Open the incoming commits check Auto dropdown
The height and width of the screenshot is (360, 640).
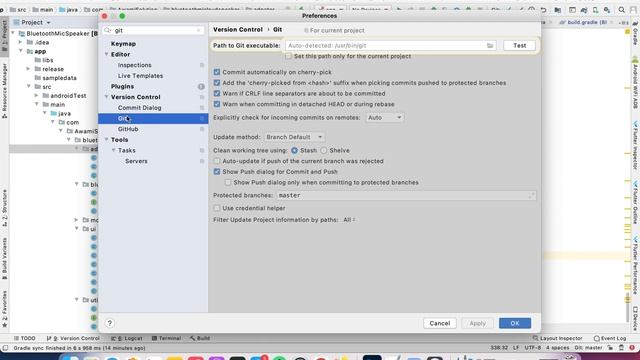click(x=384, y=118)
